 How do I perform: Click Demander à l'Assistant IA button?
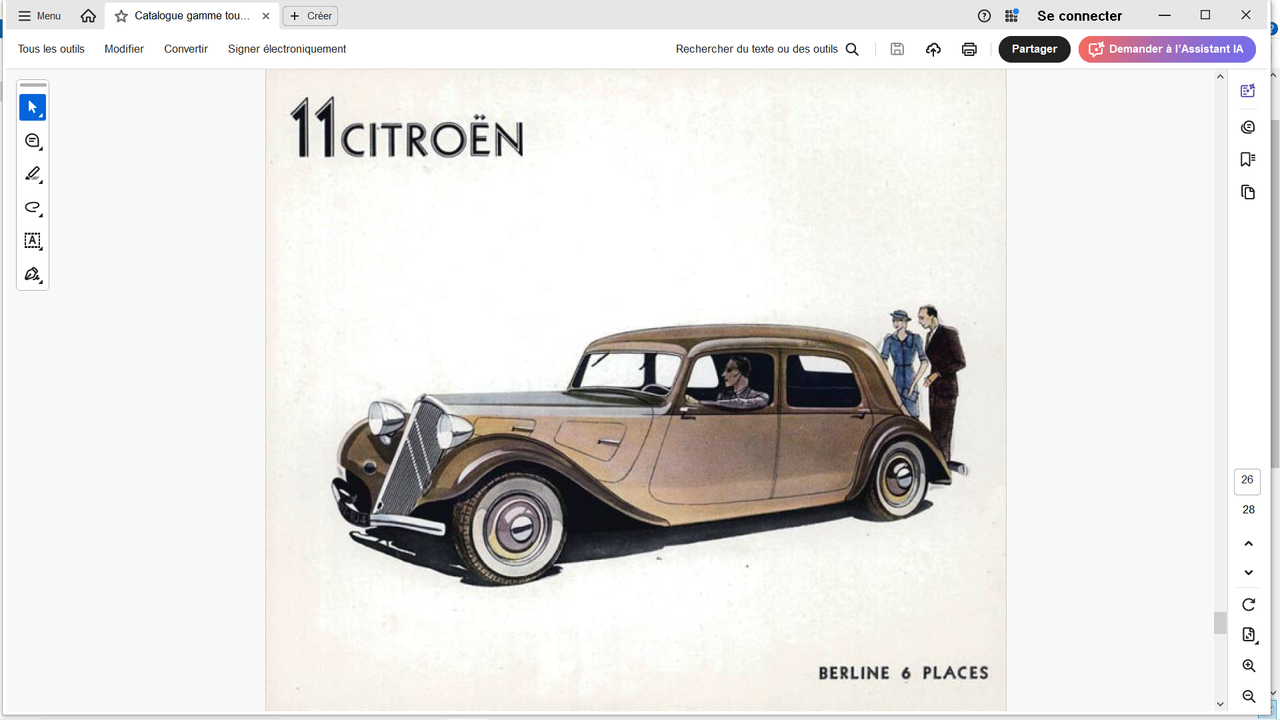tap(1167, 49)
